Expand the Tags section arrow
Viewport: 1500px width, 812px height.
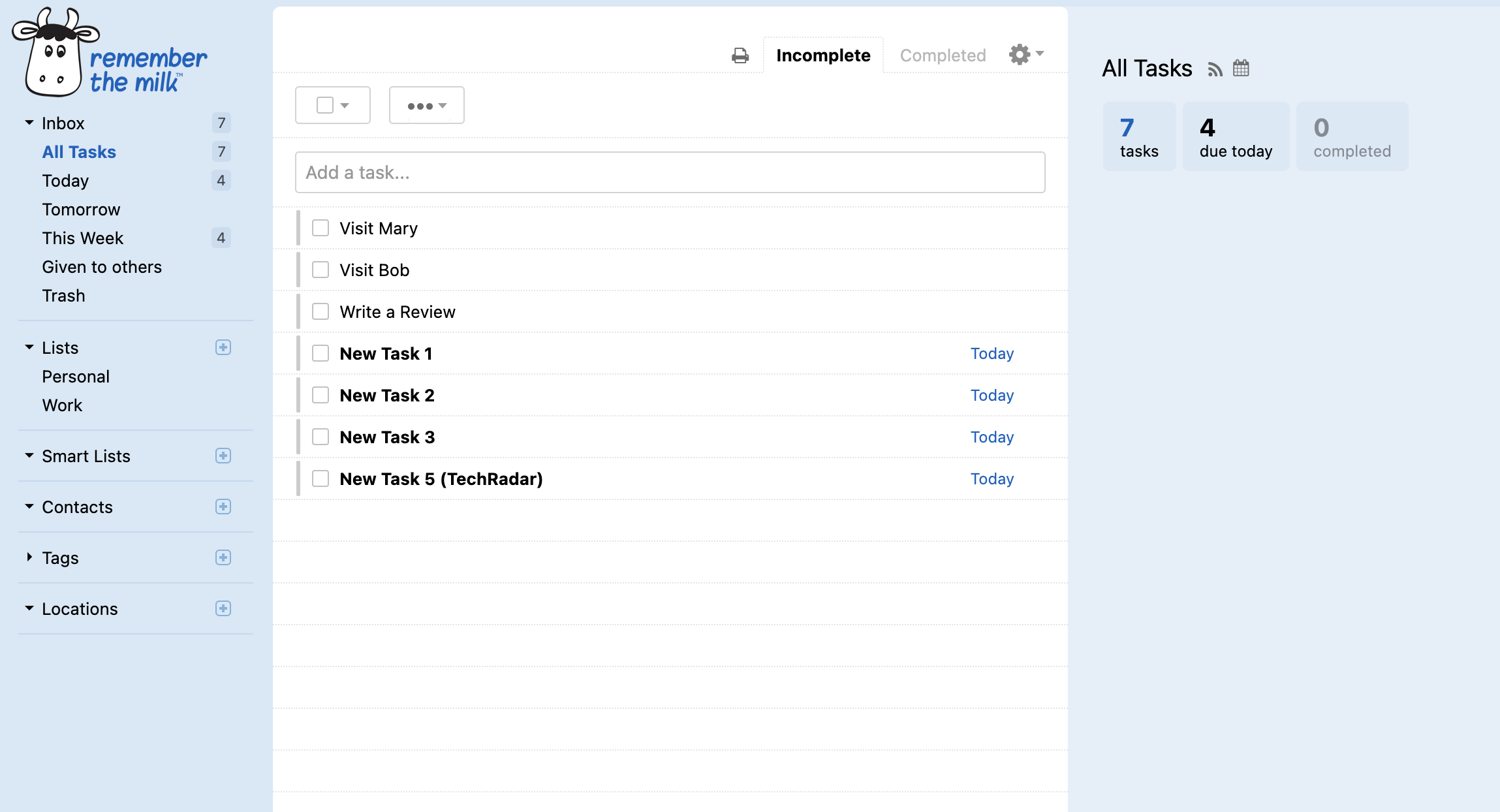[29, 557]
